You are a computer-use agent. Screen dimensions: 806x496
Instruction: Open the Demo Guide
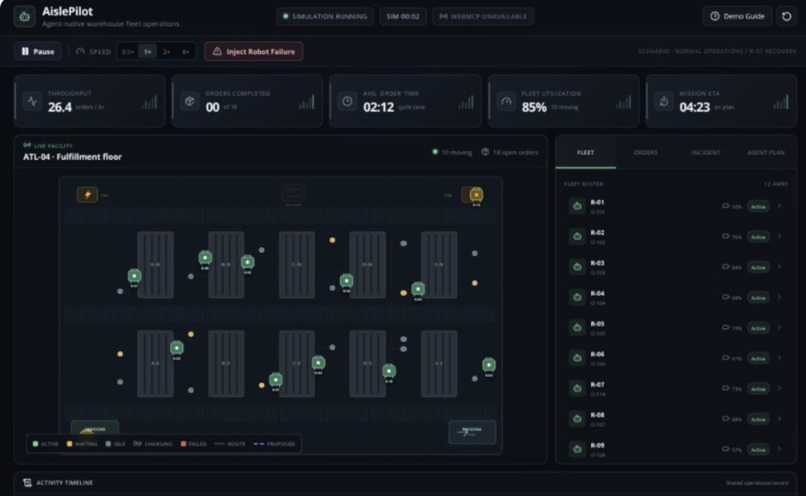(737, 16)
